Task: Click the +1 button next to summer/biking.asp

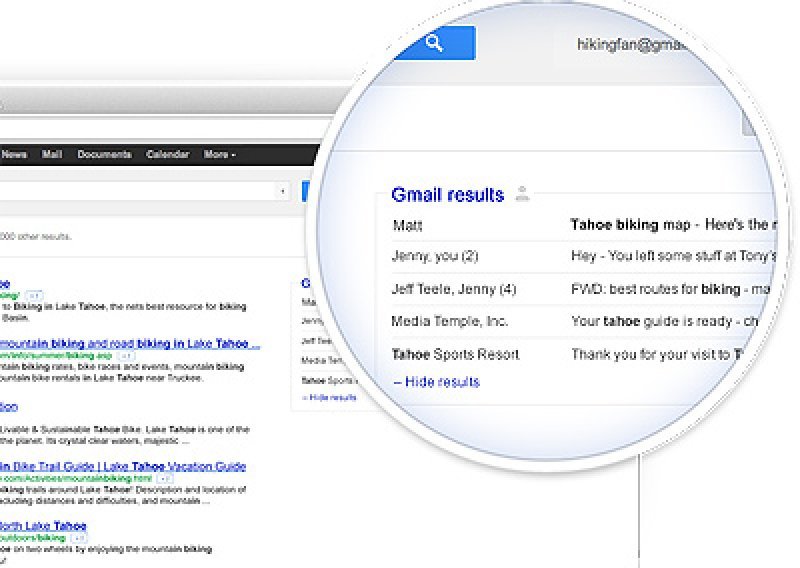Action: pyautogui.click(x=126, y=356)
